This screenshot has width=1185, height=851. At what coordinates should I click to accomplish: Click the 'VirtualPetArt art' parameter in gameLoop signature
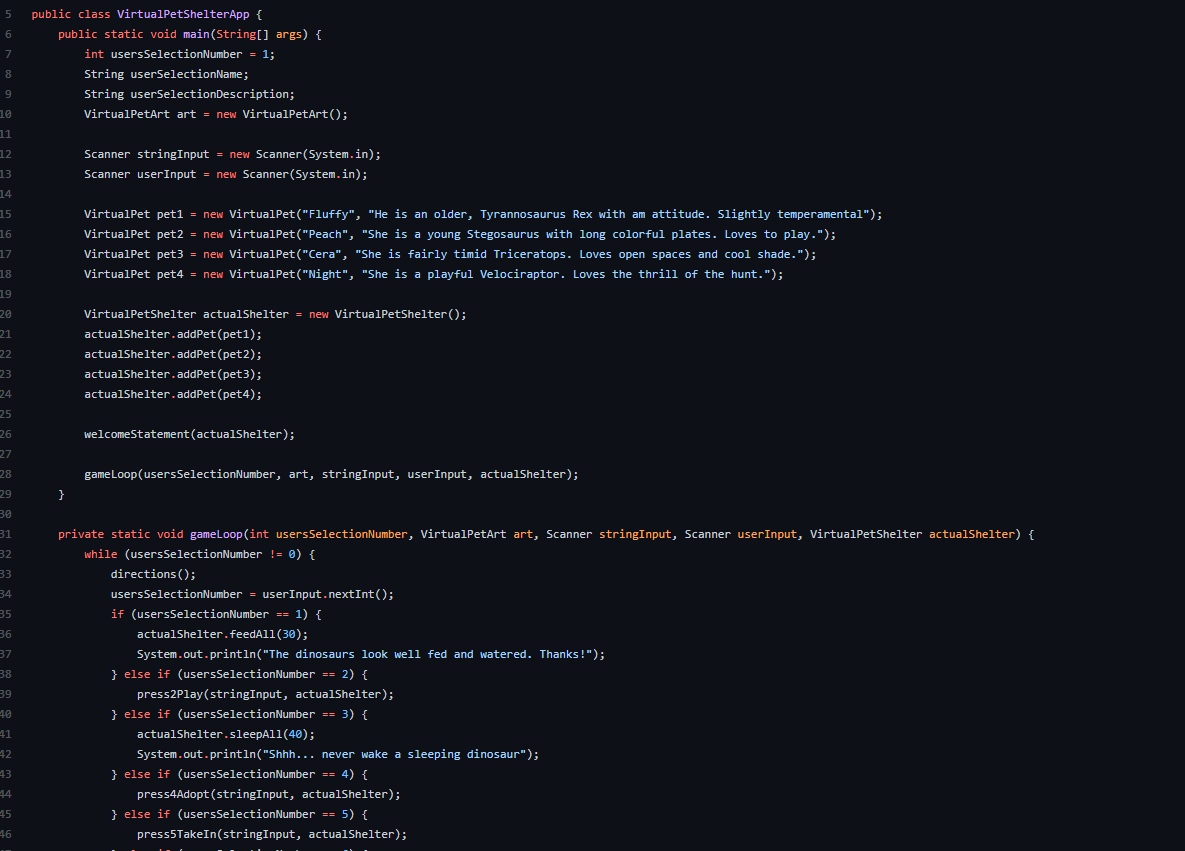(477, 534)
